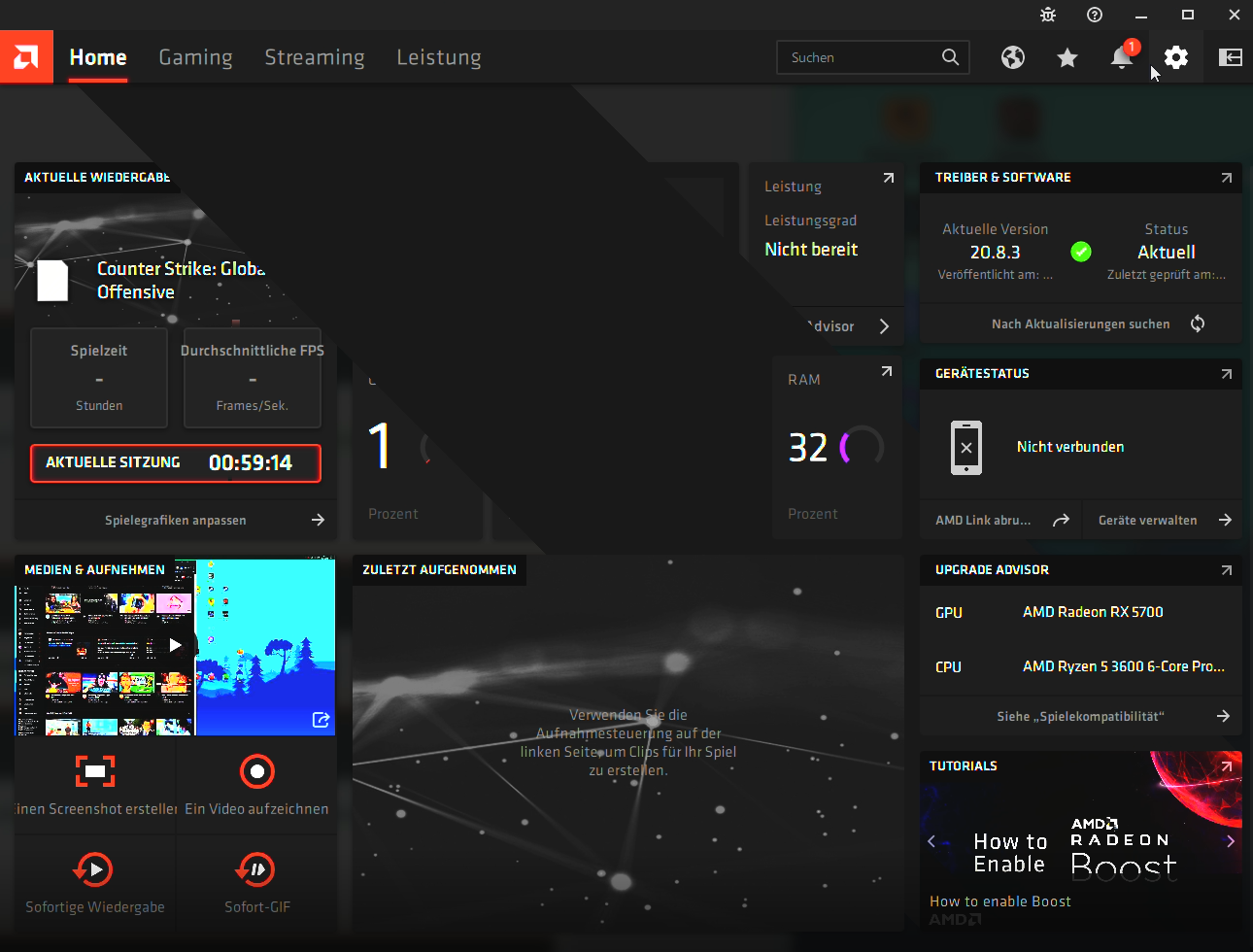Open the Advisor chevron

pos(884,326)
